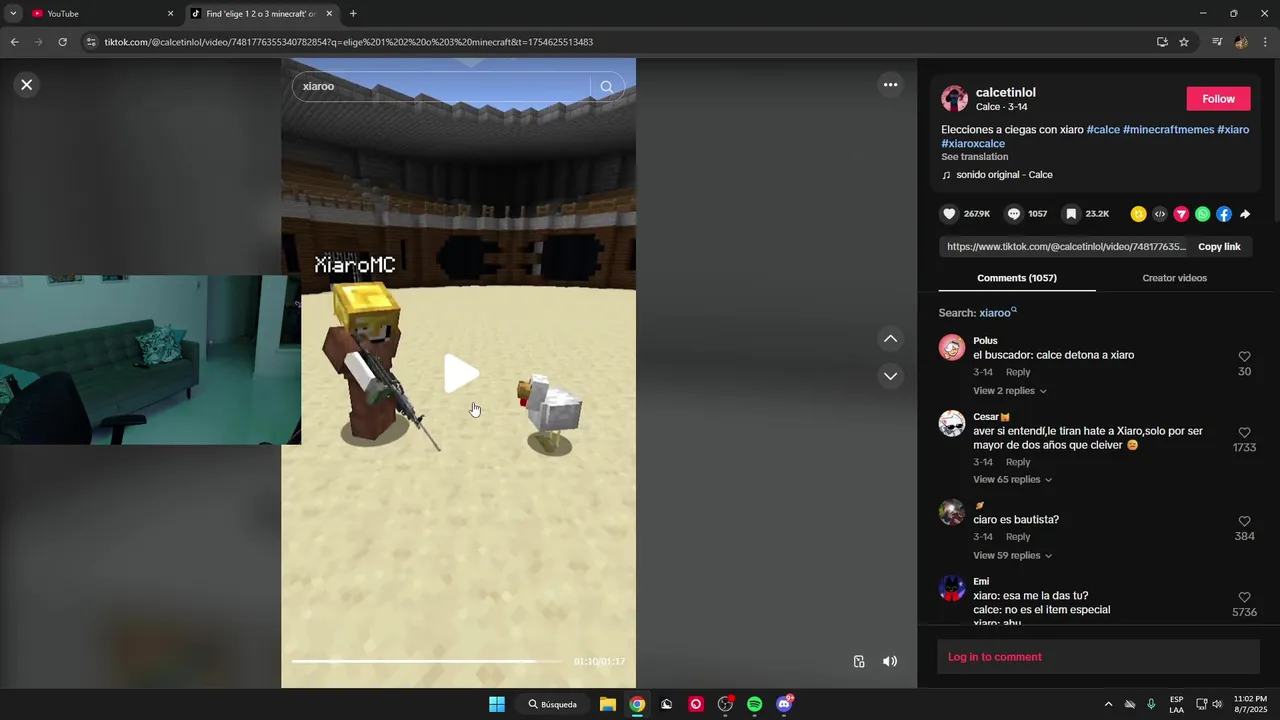
Task: Reply to Cesar's comment
Action: pos(1018,462)
